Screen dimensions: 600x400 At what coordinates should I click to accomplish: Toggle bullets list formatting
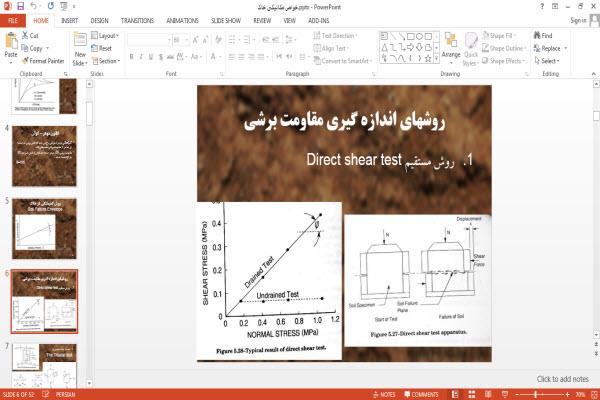point(233,39)
